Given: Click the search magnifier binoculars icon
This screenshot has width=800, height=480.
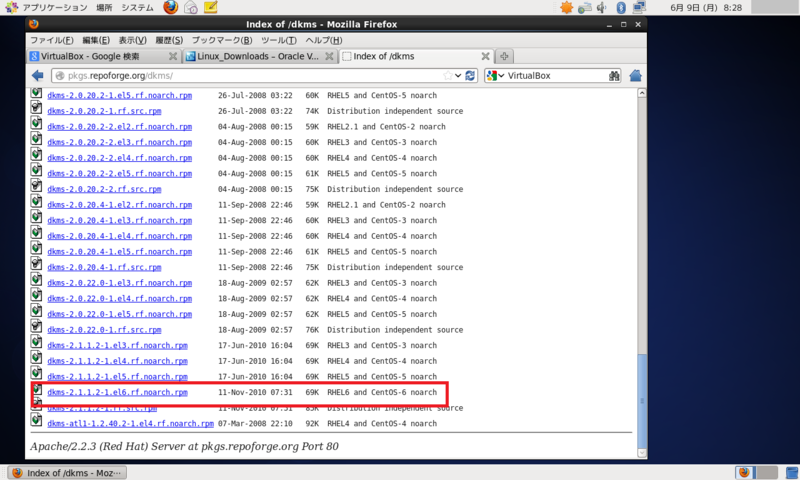Looking at the screenshot, I should click(614, 75).
